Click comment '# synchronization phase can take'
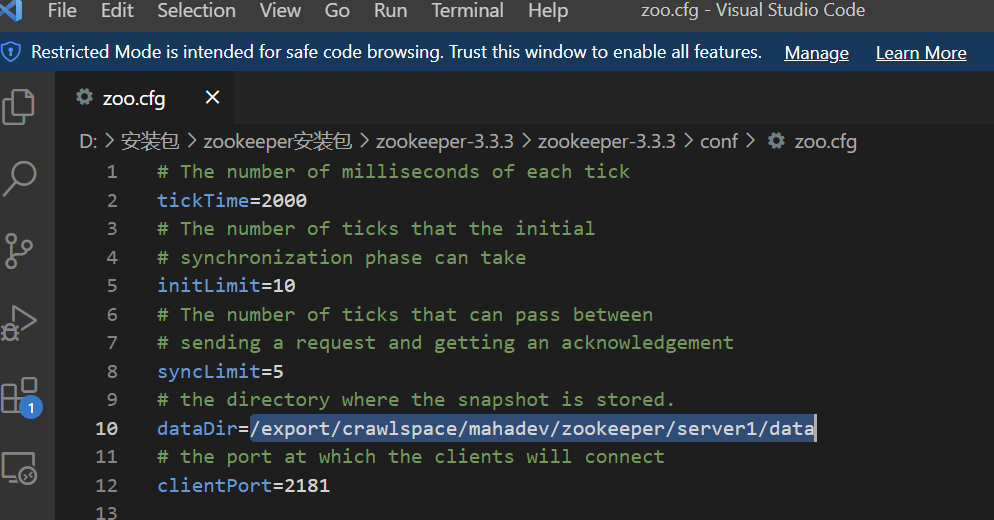 point(342,257)
